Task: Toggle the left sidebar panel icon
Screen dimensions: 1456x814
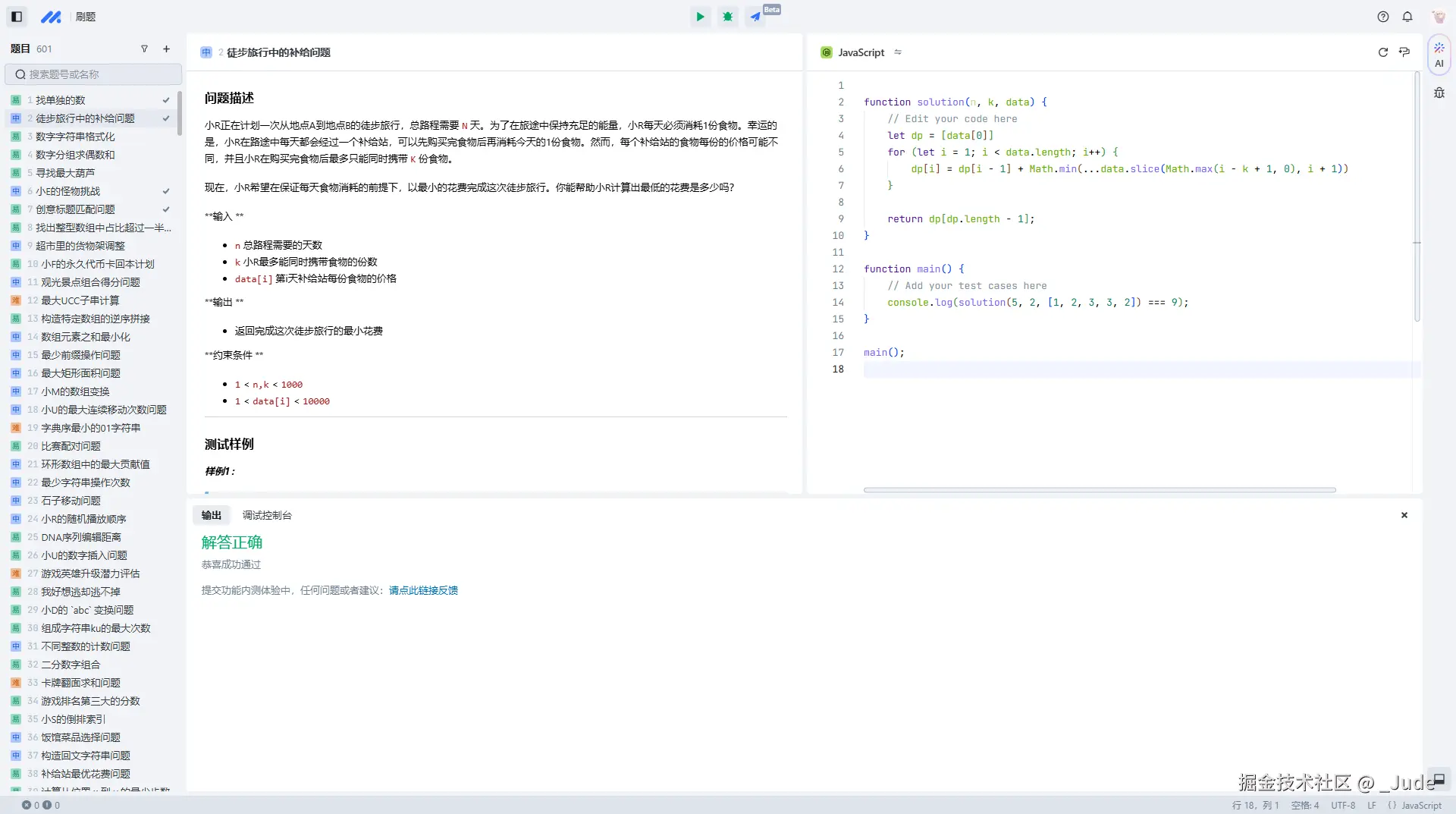Action: point(17,16)
